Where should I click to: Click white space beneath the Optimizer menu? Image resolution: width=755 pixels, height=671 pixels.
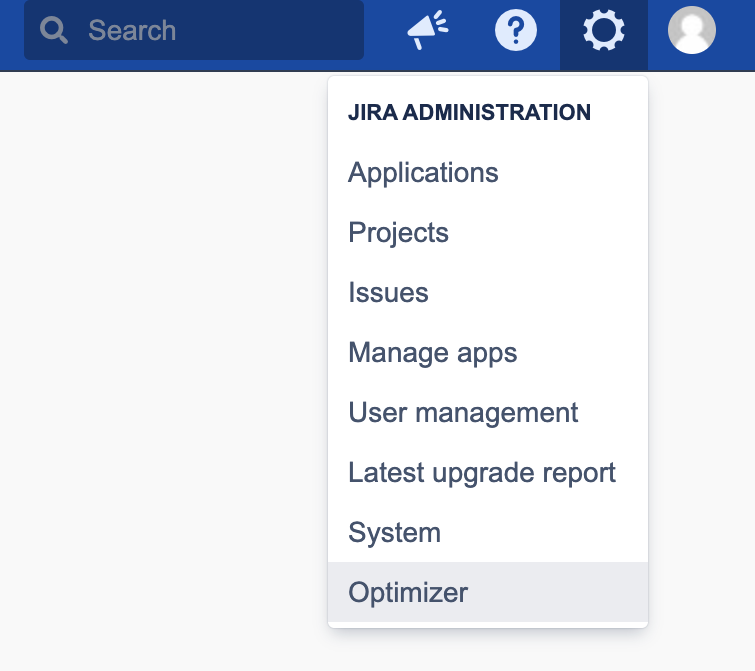[x=488, y=650]
